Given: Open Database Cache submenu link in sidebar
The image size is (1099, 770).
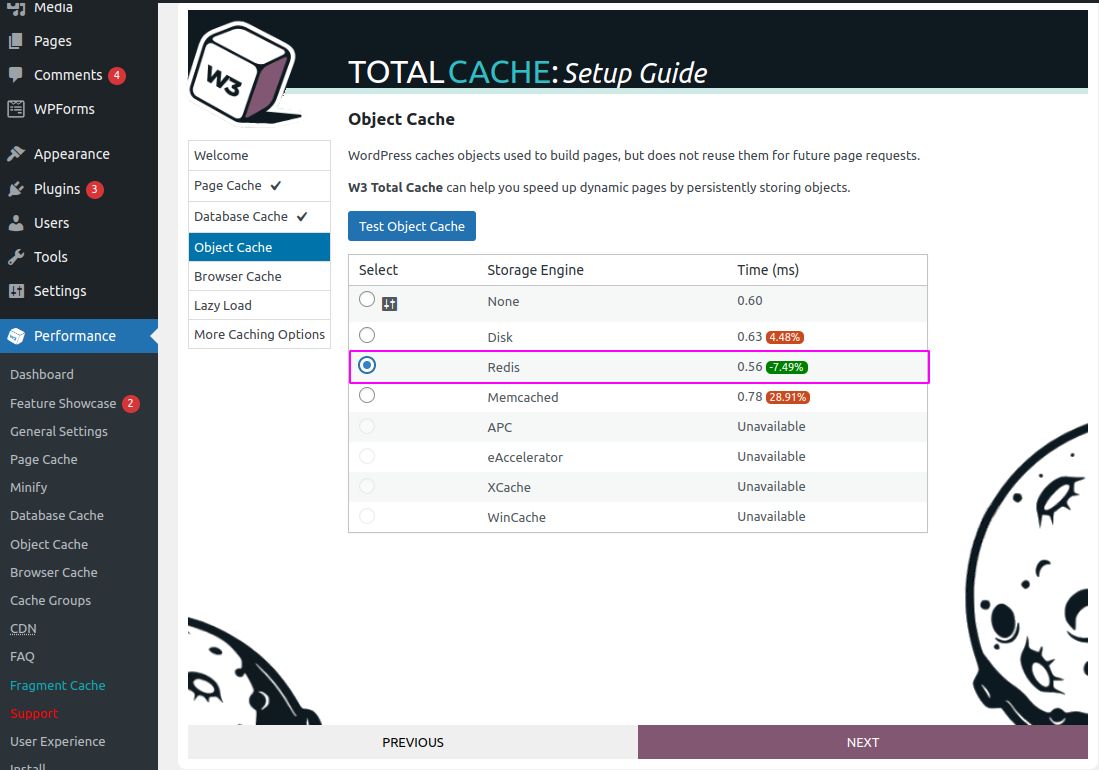Looking at the screenshot, I should pyautogui.click(x=57, y=516).
